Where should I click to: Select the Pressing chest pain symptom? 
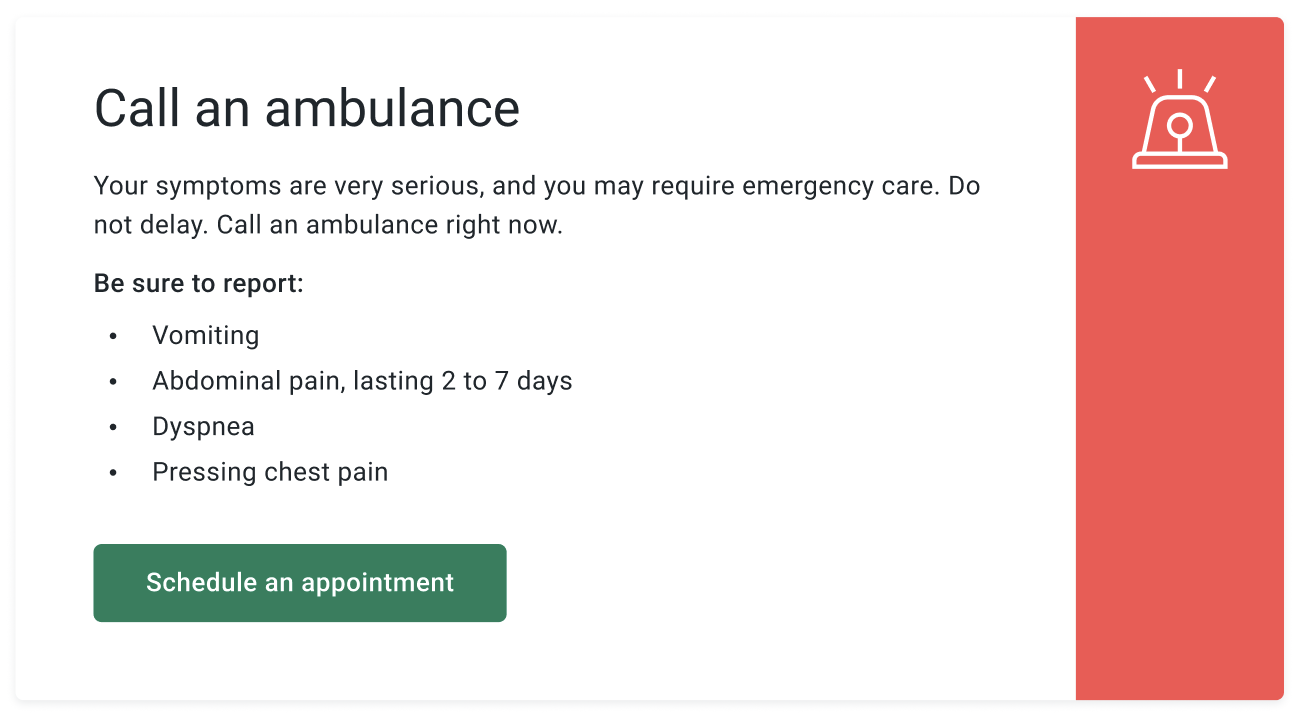270,472
